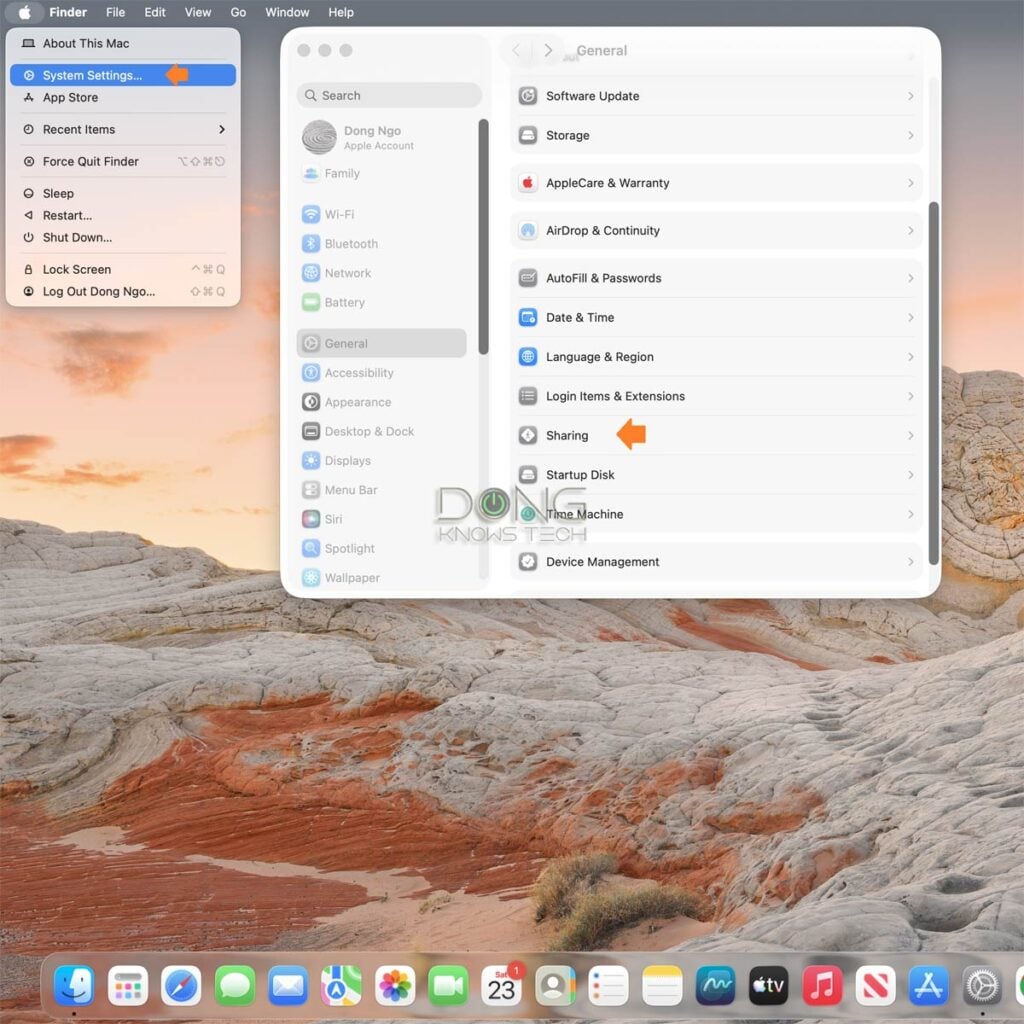The image size is (1024, 1024).
Task: Open Freeform app in Dock
Action: click(x=715, y=985)
